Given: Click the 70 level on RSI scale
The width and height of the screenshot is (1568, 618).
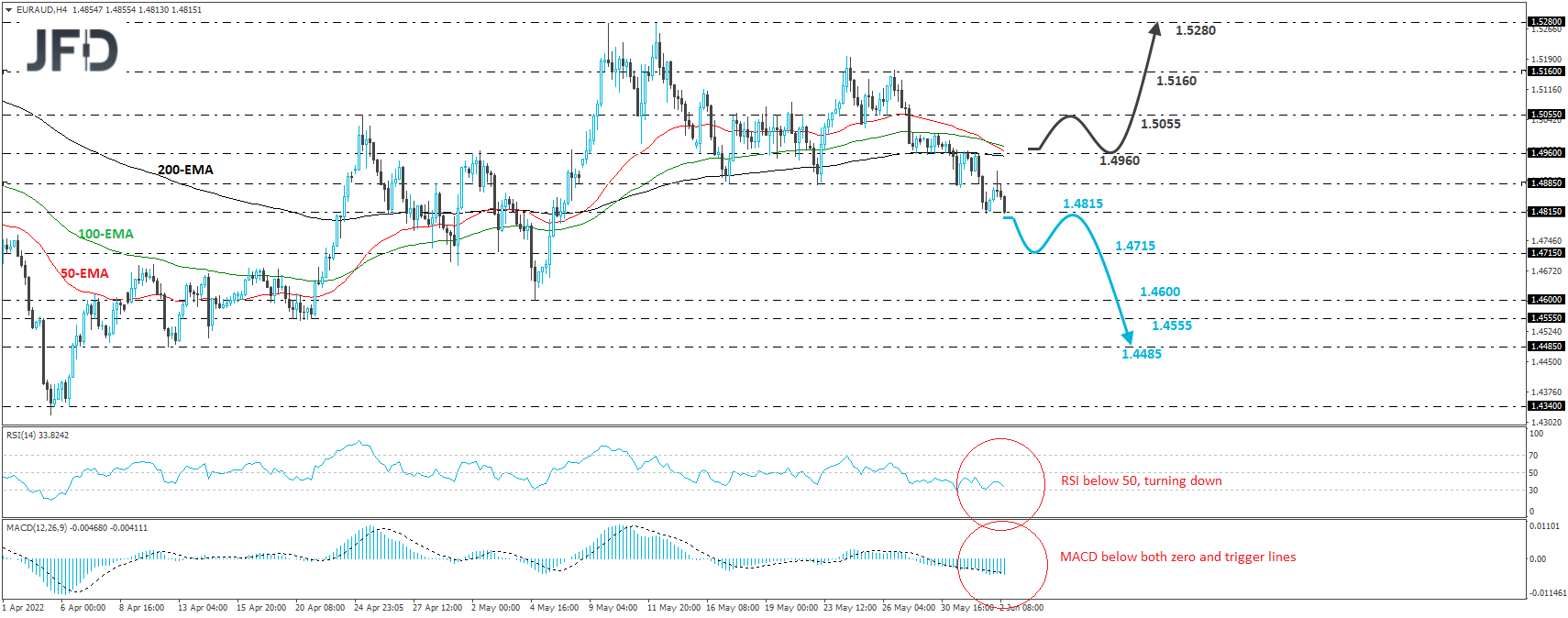Looking at the screenshot, I should coord(1533,456).
